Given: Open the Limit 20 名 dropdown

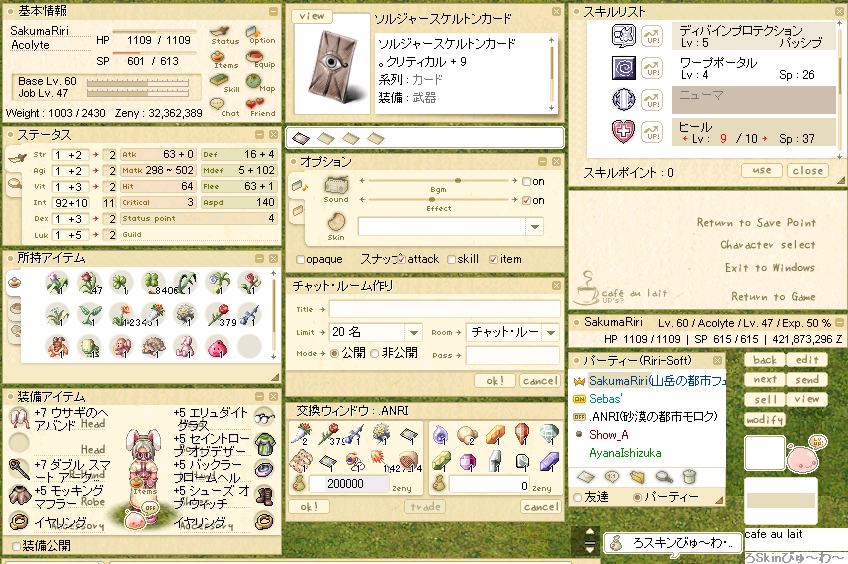Looking at the screenshot, I should pyautogui.click(x=414, y=332).
